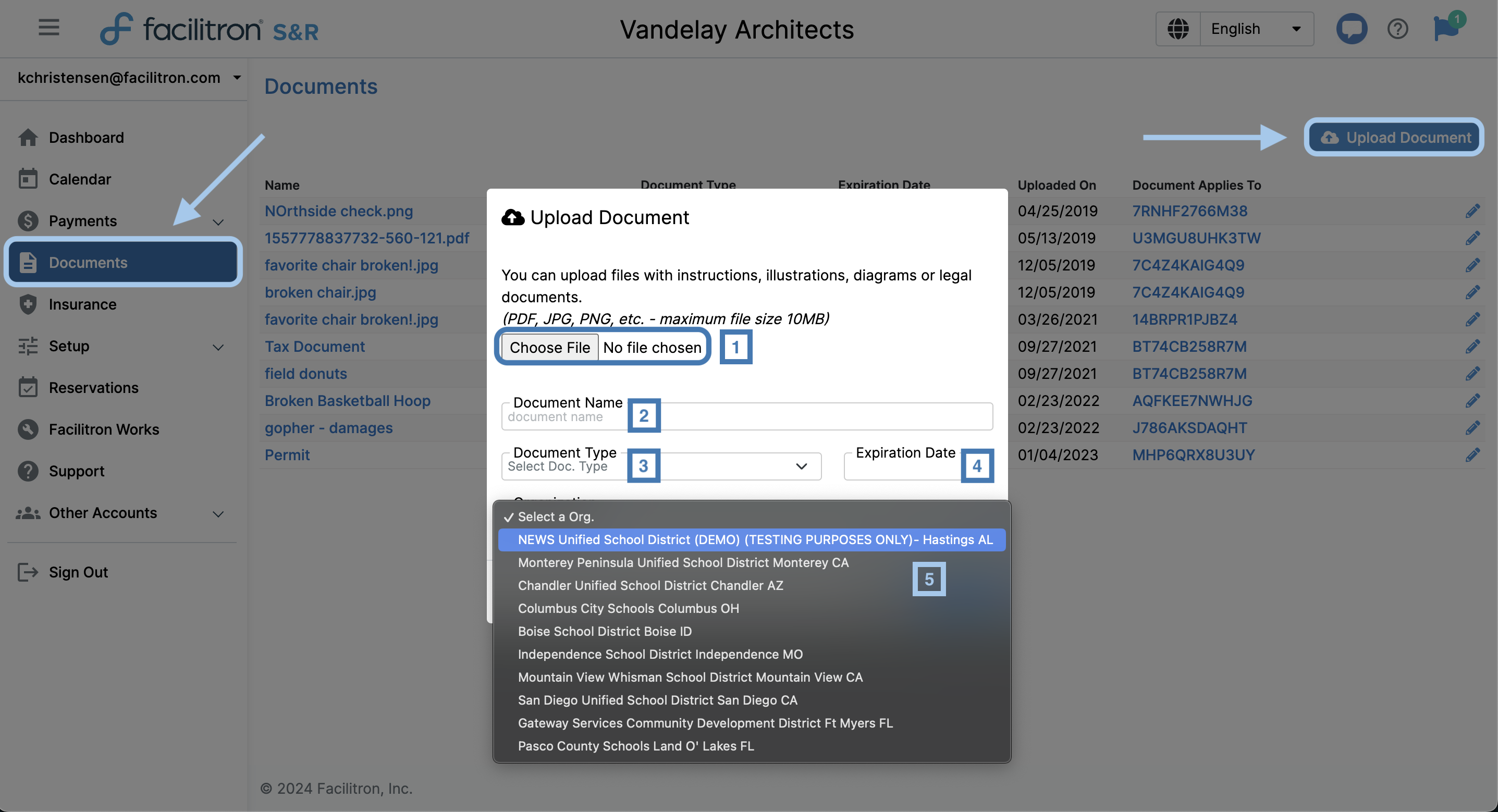Open the hamburger menu icon
Screen dimensions: 1498x812
(x=49, y=27)
